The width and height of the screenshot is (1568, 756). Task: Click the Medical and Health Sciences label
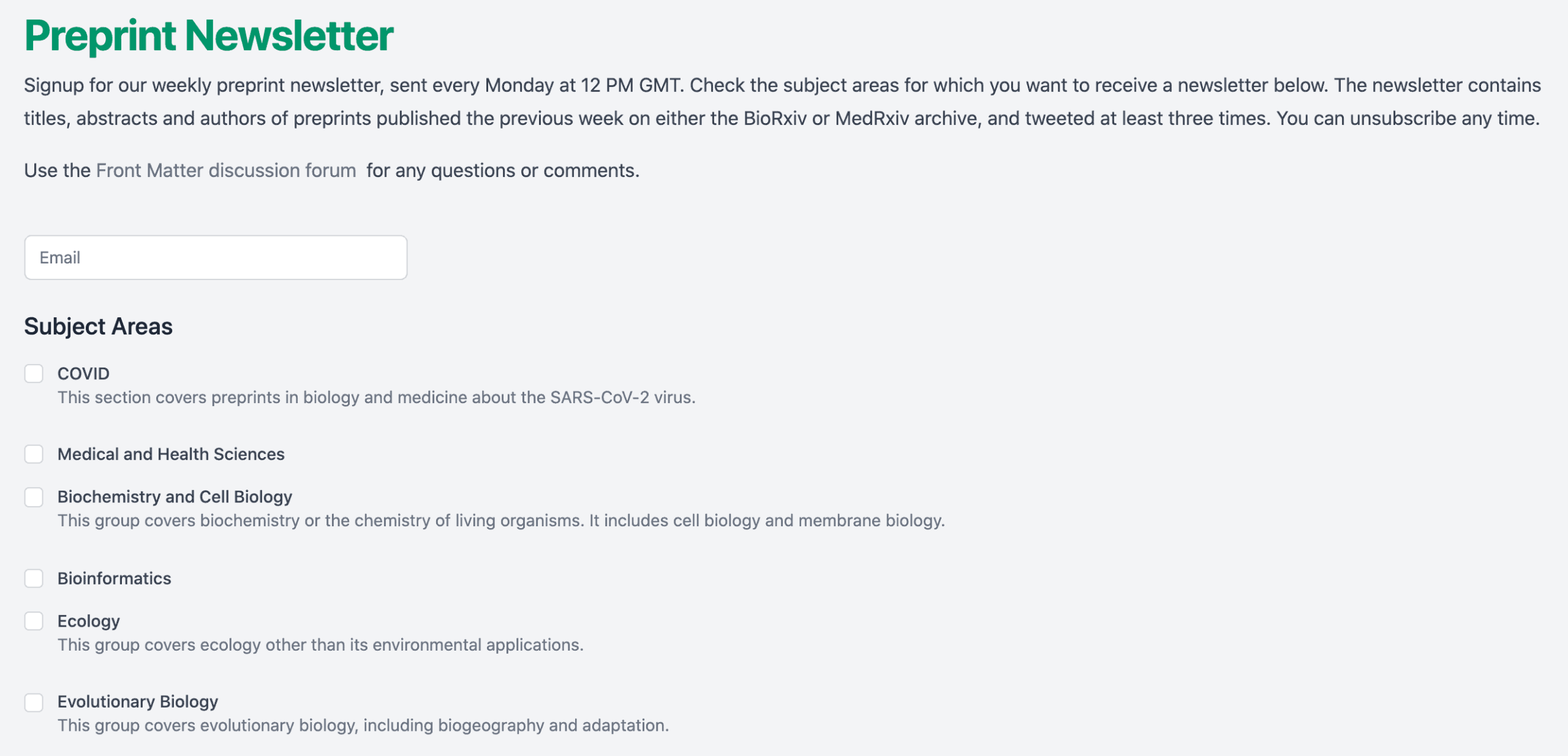pos(171,454)
